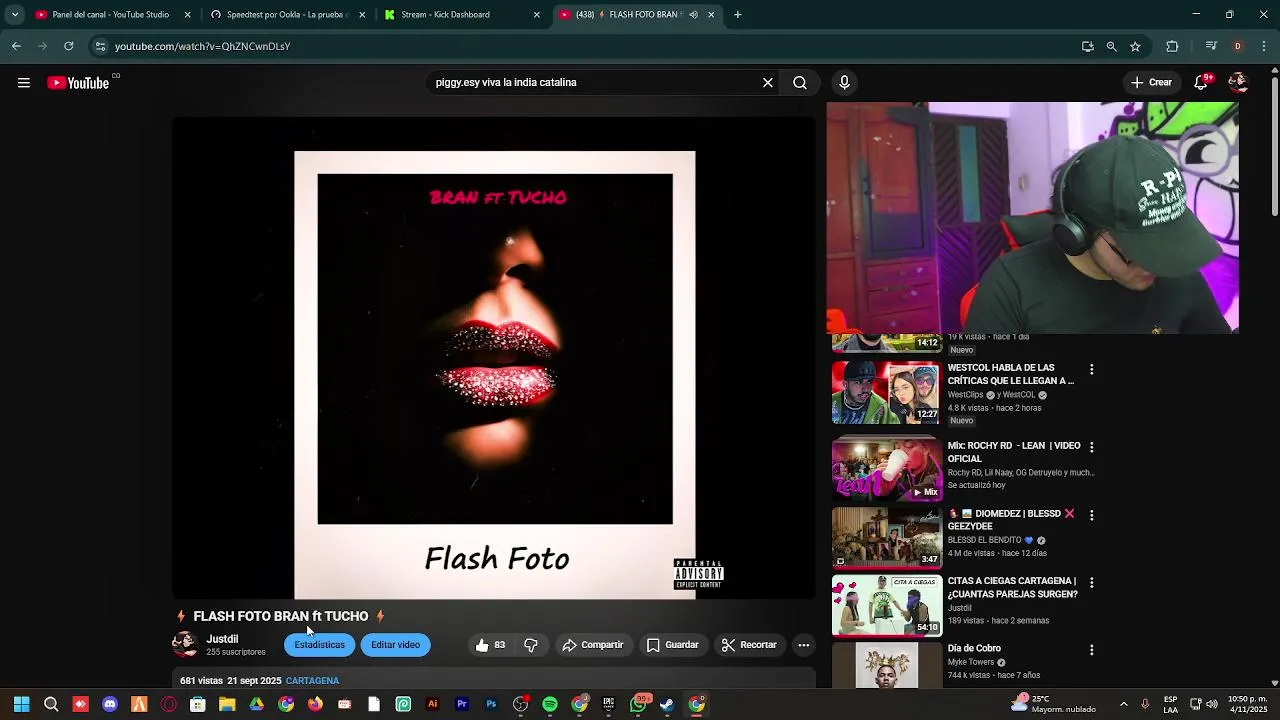Screen dimensions: 1280x720
Task: Open Windows taskbar search
Action: click(x=51, y=704)
